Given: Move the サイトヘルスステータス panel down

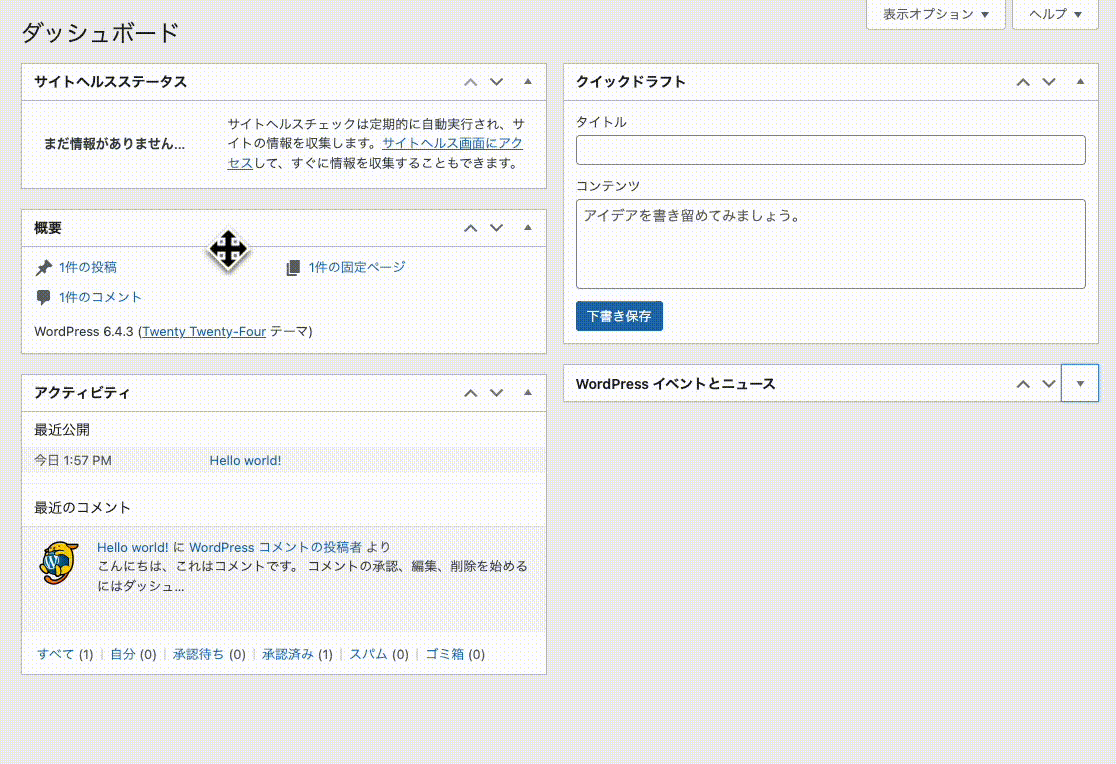Looking at the screenshot, I should coord(496,82).
